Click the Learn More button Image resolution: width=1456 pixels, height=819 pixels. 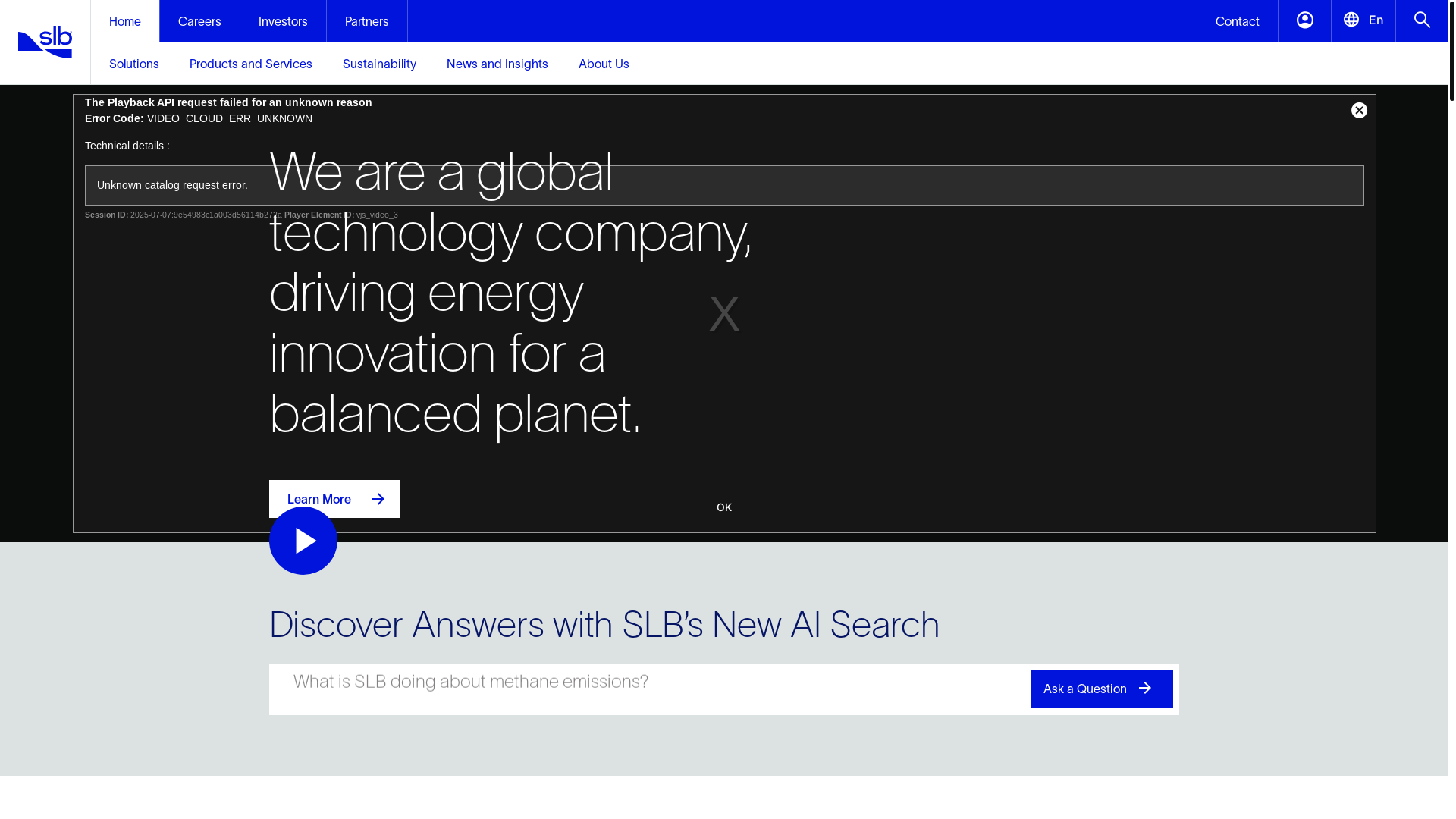pos(334,499)
